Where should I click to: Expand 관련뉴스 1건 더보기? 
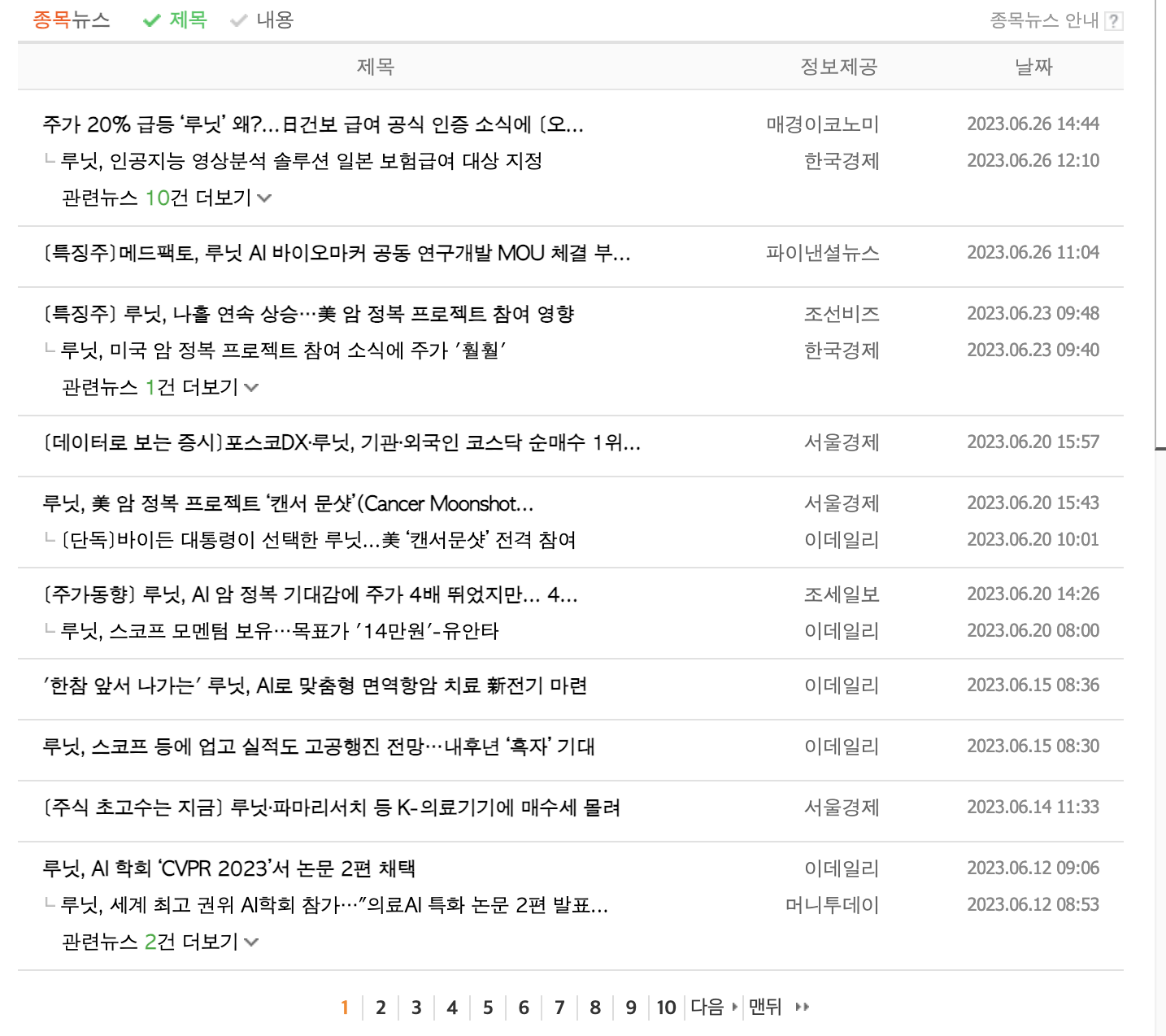point(159,387)
